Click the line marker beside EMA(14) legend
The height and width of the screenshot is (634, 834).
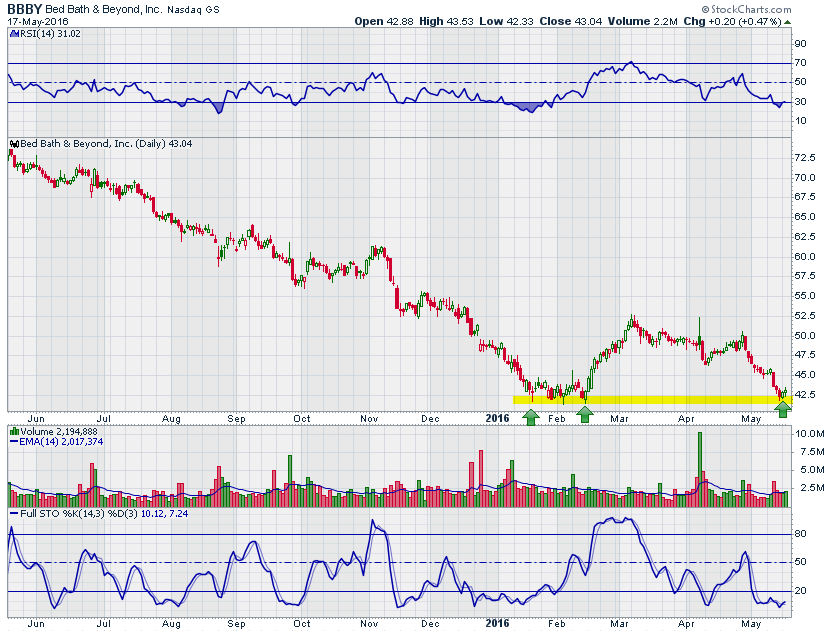[x=14, y=442]
